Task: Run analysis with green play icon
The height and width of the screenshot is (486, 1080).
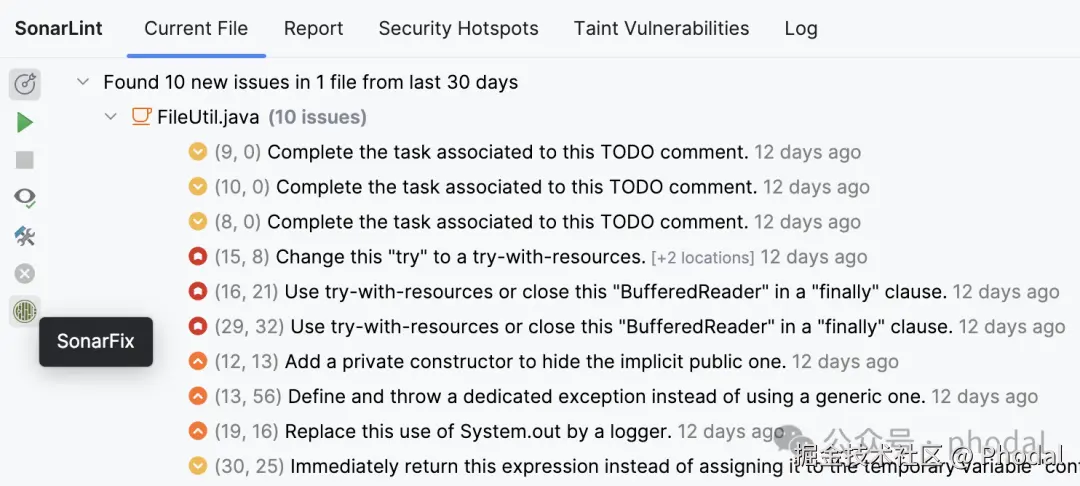Action: [x=25, y=122]
